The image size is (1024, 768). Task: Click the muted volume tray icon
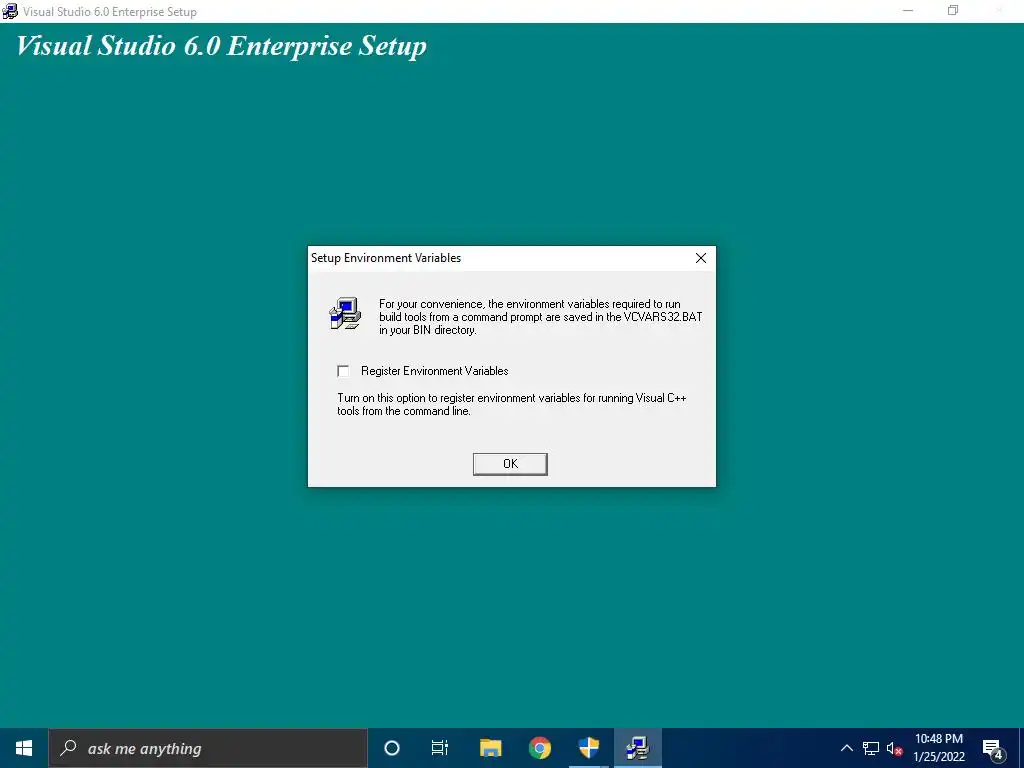click(x=894, y=748)
